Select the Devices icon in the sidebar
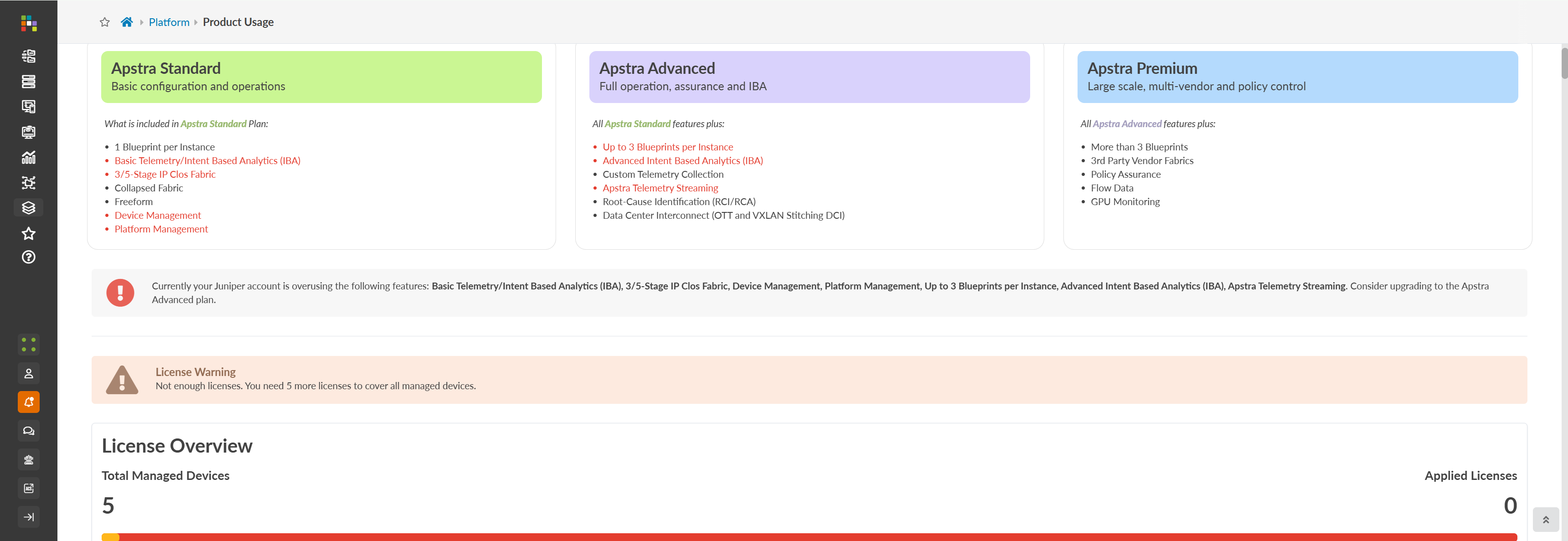1568x541 pixels. click(x=28, y=81)
